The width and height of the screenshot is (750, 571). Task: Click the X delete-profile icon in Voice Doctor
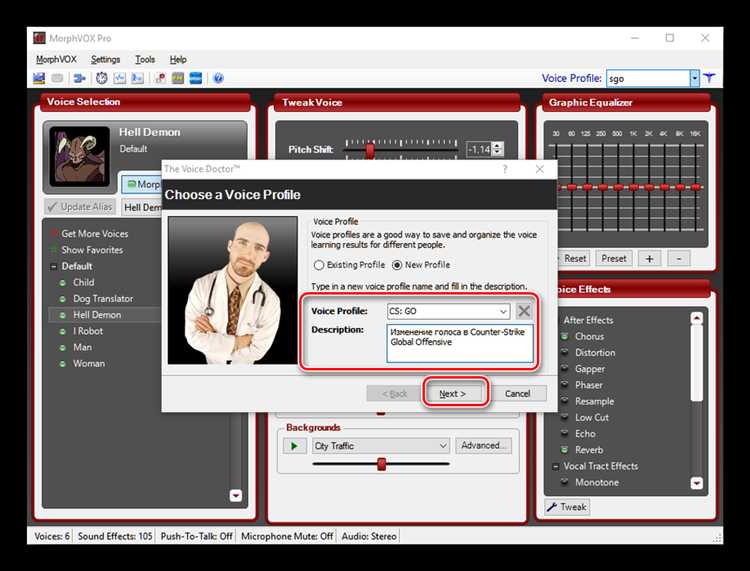coord(524,311)
